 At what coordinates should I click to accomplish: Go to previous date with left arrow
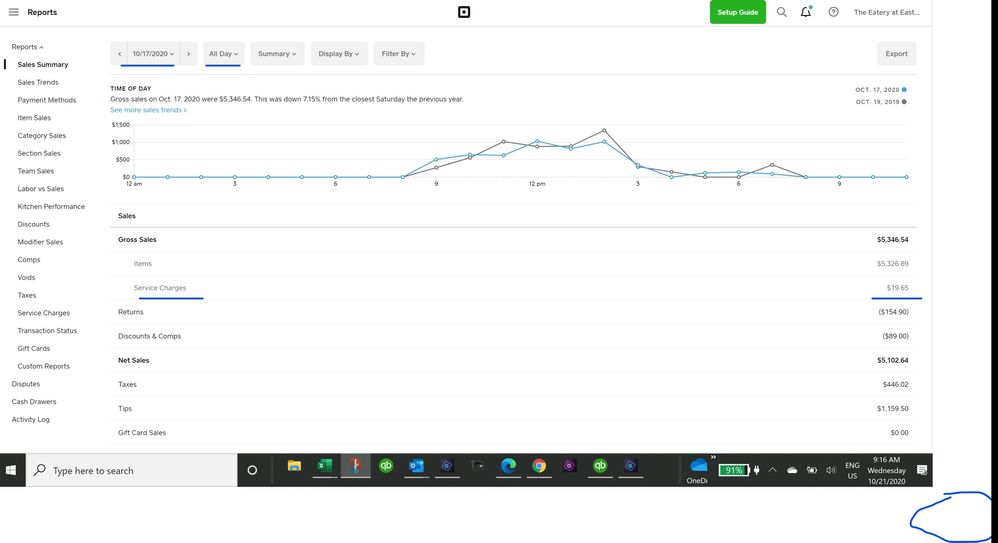119,54
